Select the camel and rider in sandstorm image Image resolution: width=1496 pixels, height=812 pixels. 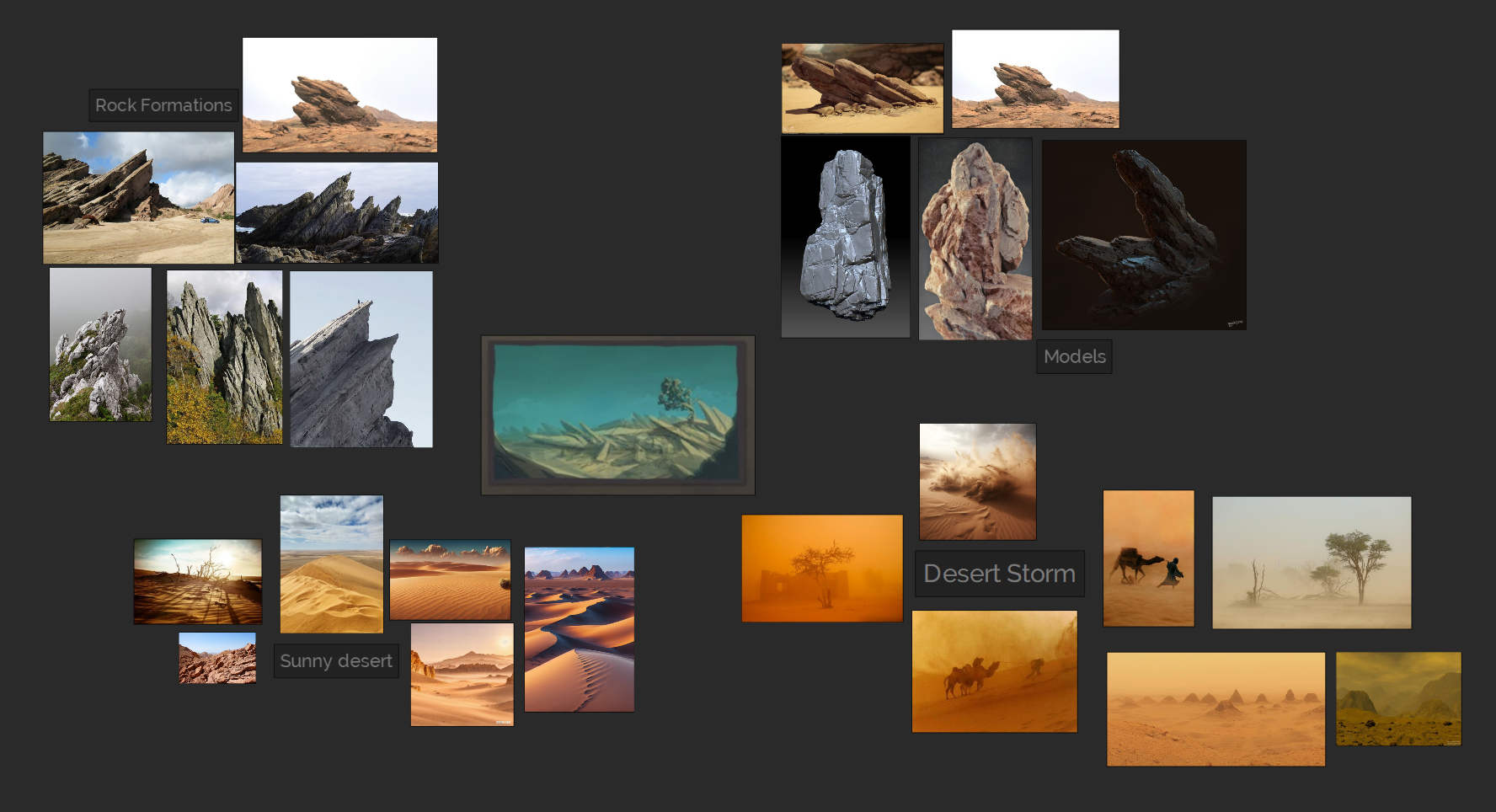click(1148, 558)
